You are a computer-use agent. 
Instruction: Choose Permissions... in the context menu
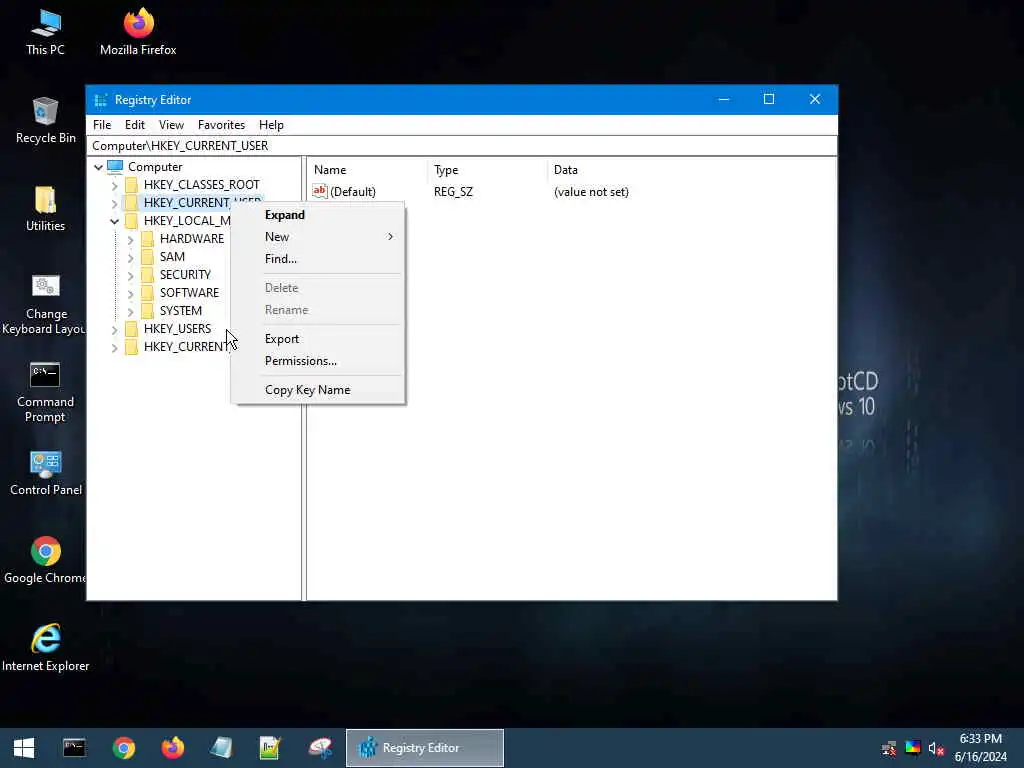click(318, 360)
